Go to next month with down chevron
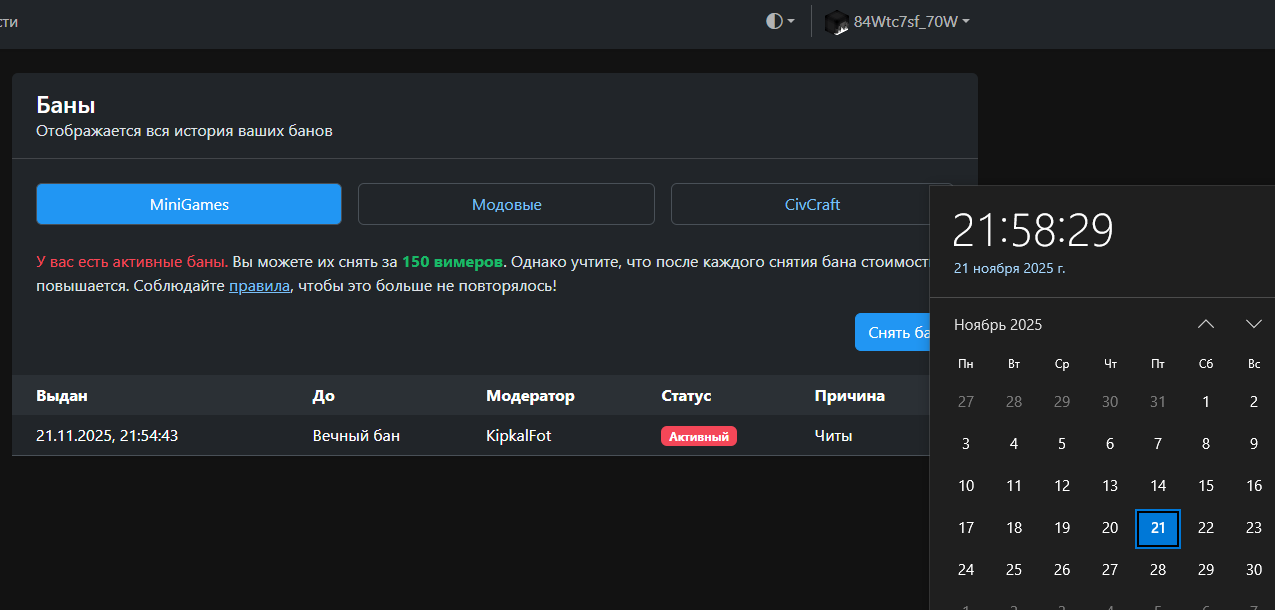Viewport: 1275px width, 610px height. tap(1254, 324)
